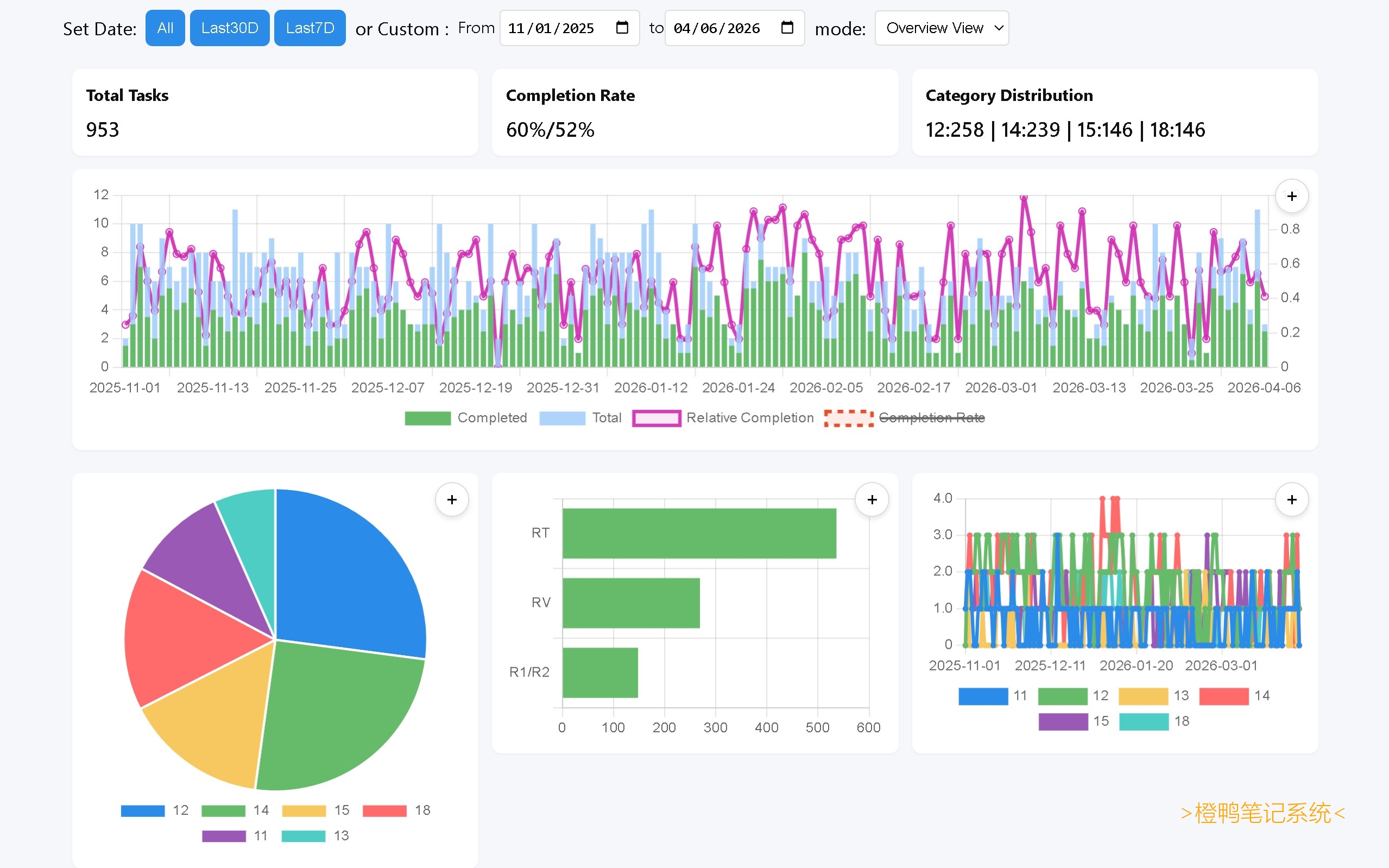This screenshot has height=868, width=1389.
Task: Click the red 14 swatch in line legend
Action: pyautogui.click(x=1223, y=696)
